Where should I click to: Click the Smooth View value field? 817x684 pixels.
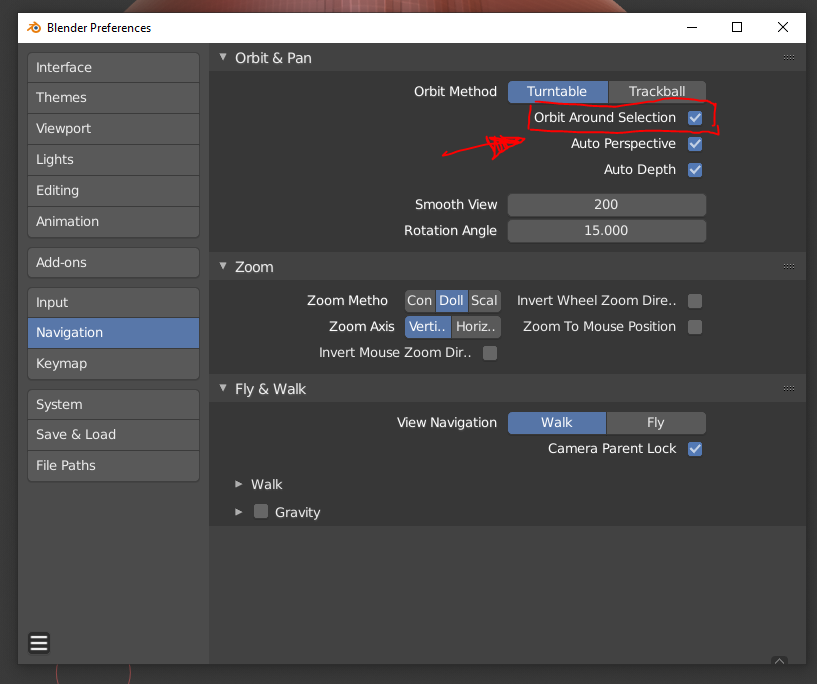(607, 205)
